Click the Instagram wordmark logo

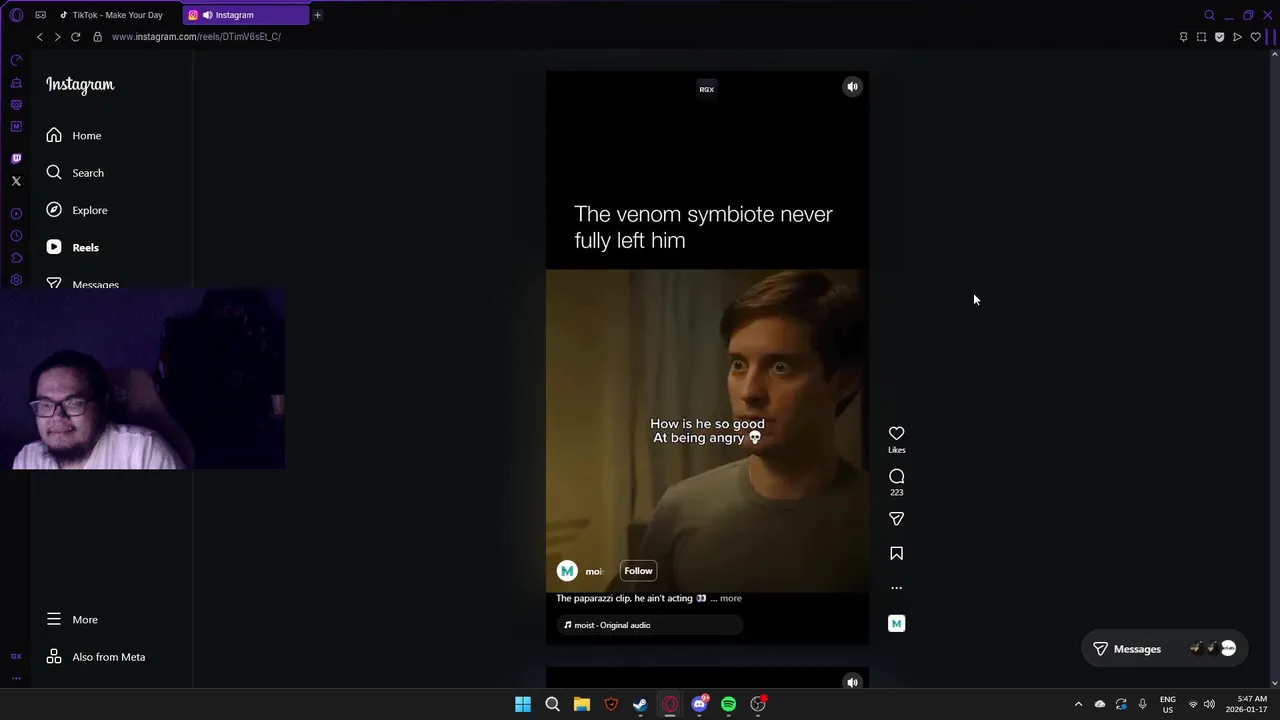[x=80, y=85]
